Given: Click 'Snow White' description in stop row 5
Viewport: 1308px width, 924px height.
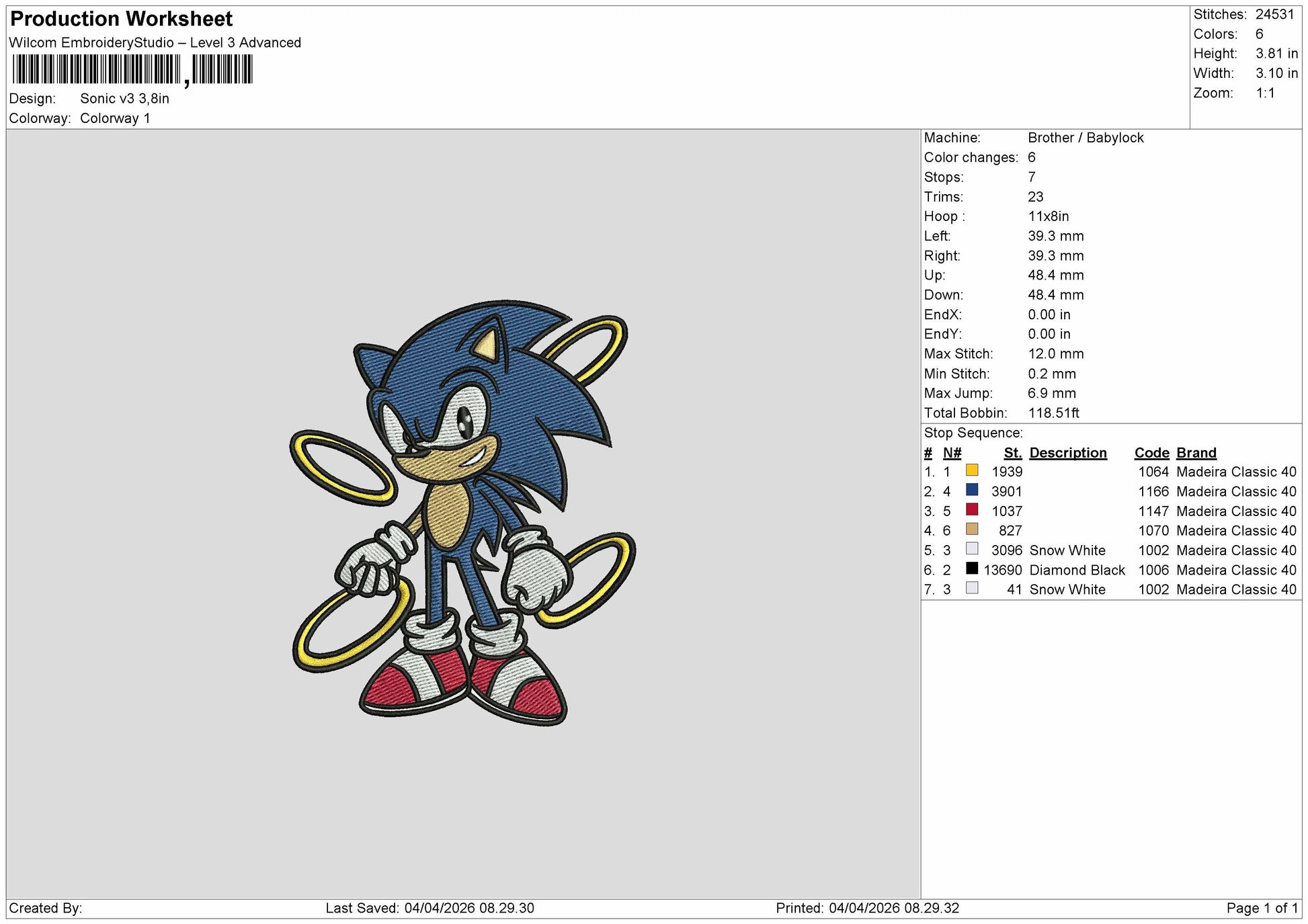Looking at the screenshot, I should [x=1067, y=551].
